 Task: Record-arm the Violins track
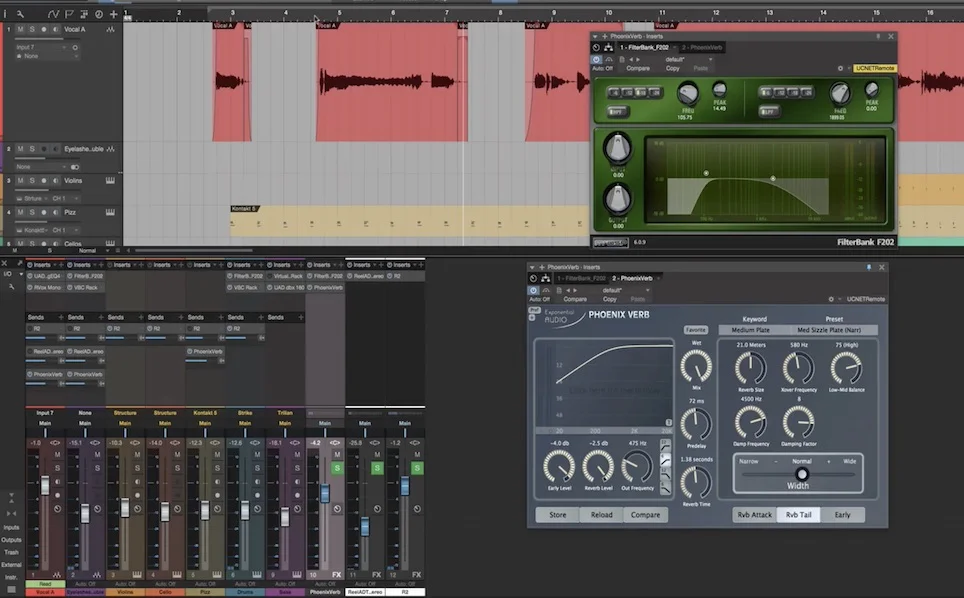tap(44, 181)
